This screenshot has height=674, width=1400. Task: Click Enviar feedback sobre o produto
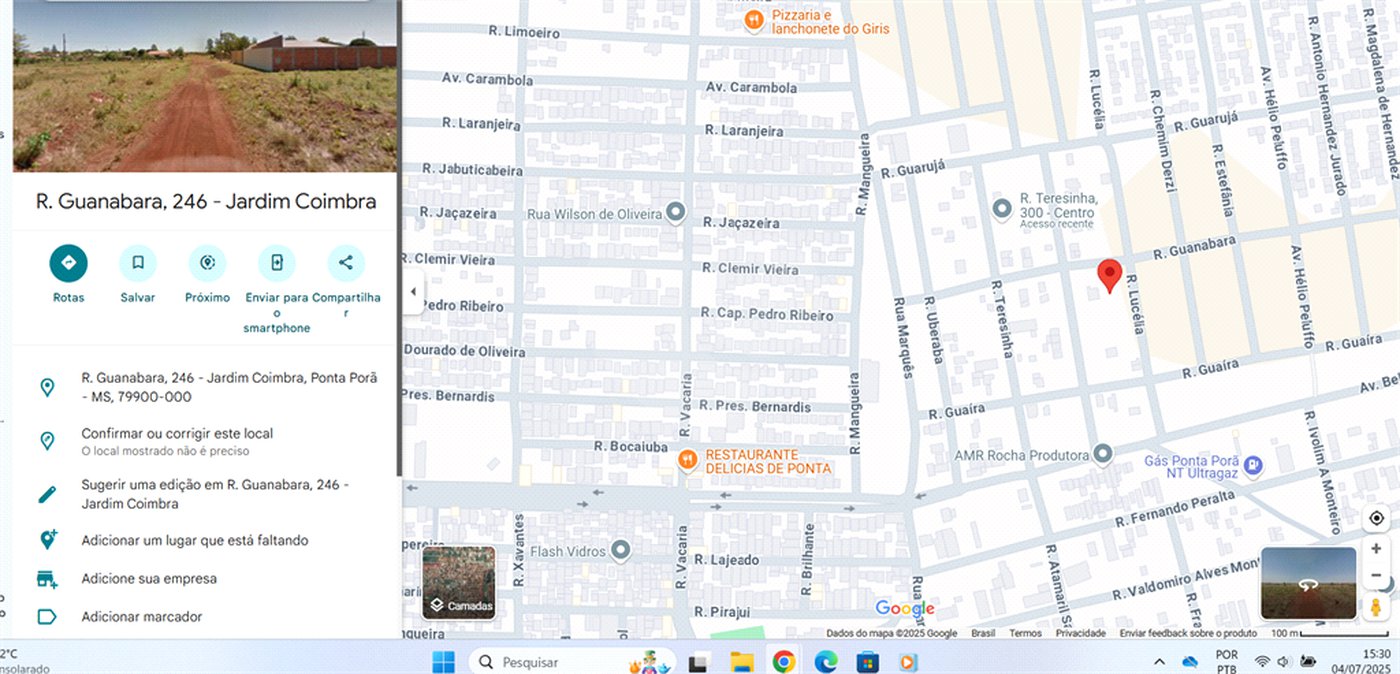(x=1188, y=633)
